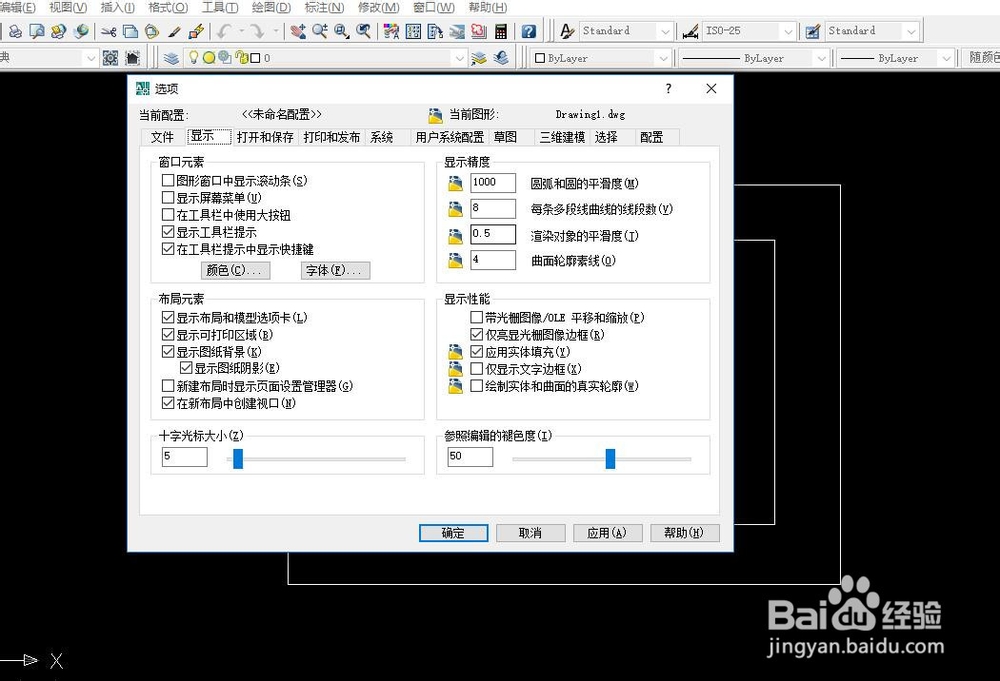Open the color control ByLayer dropdown

click(663, 58)
